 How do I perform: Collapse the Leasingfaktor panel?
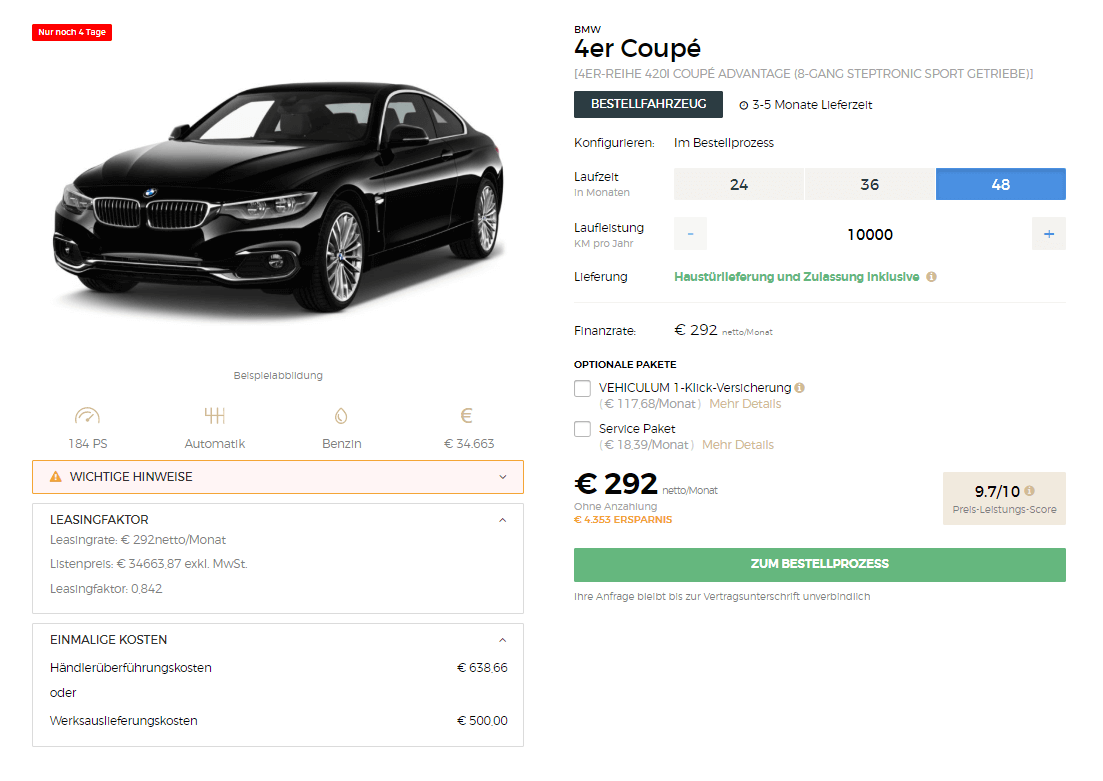(502, 520)
